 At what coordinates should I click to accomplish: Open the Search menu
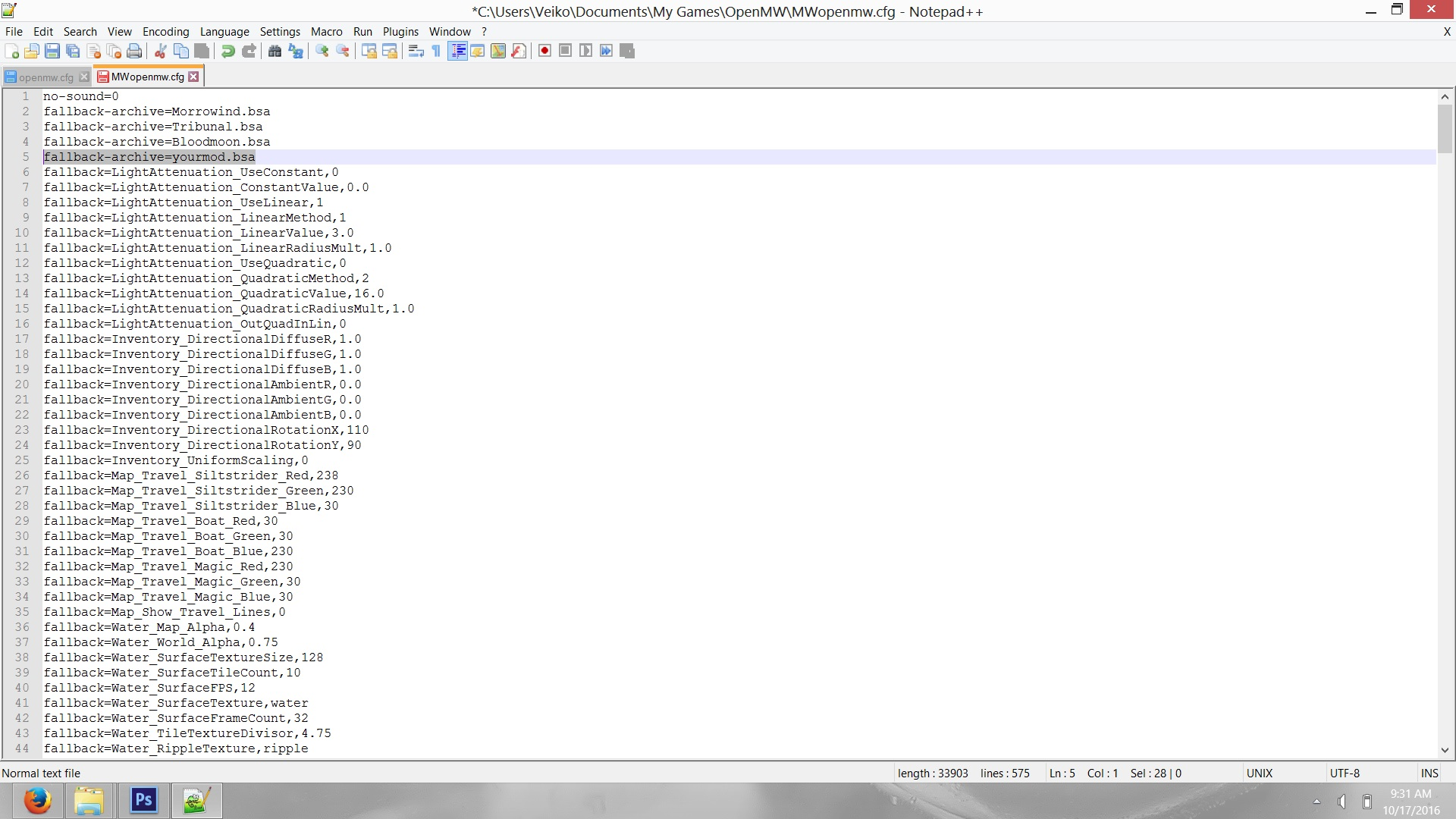tap(80, 31)
